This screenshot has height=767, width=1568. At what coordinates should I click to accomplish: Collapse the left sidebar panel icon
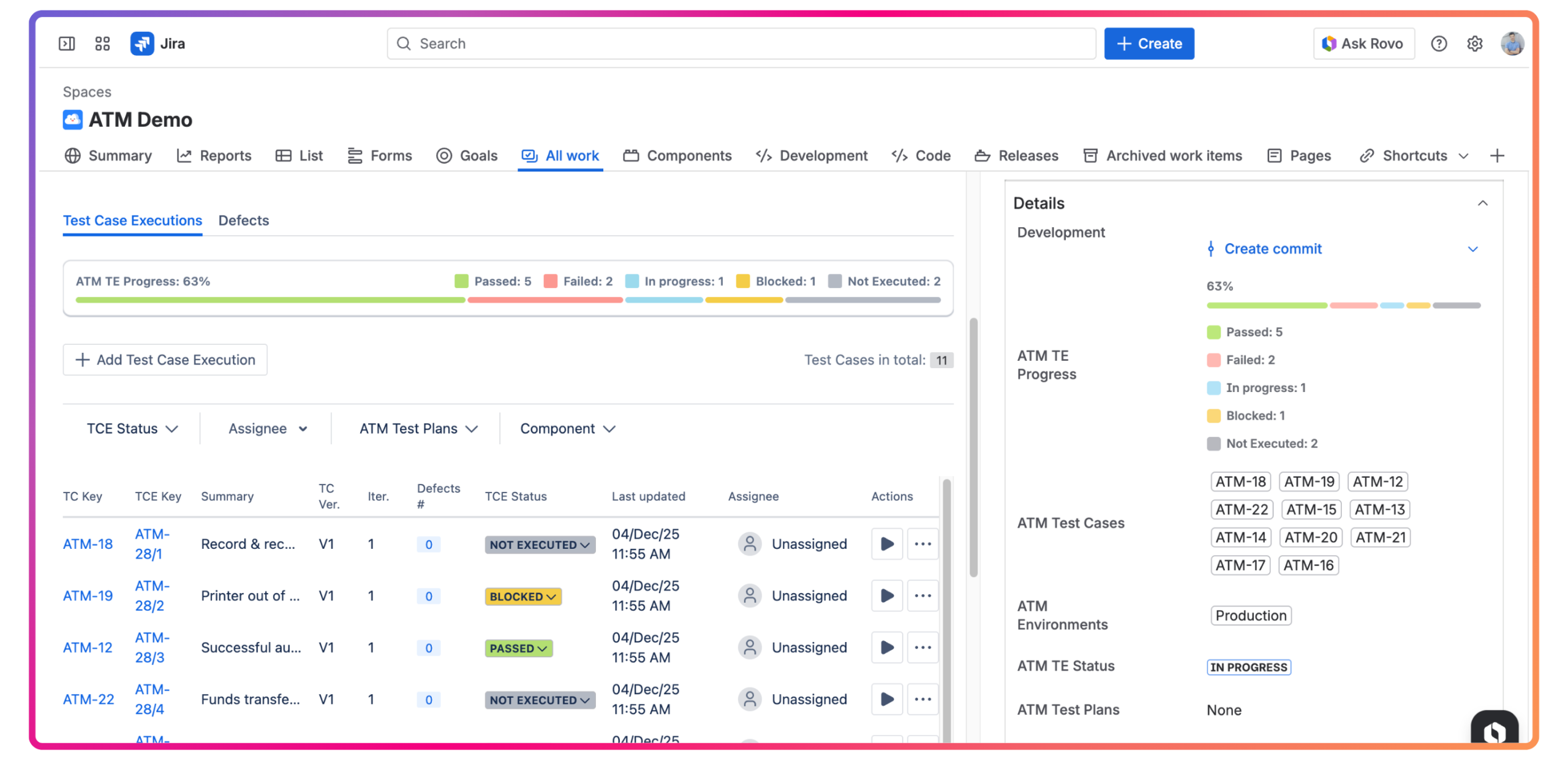pos(66,43)
